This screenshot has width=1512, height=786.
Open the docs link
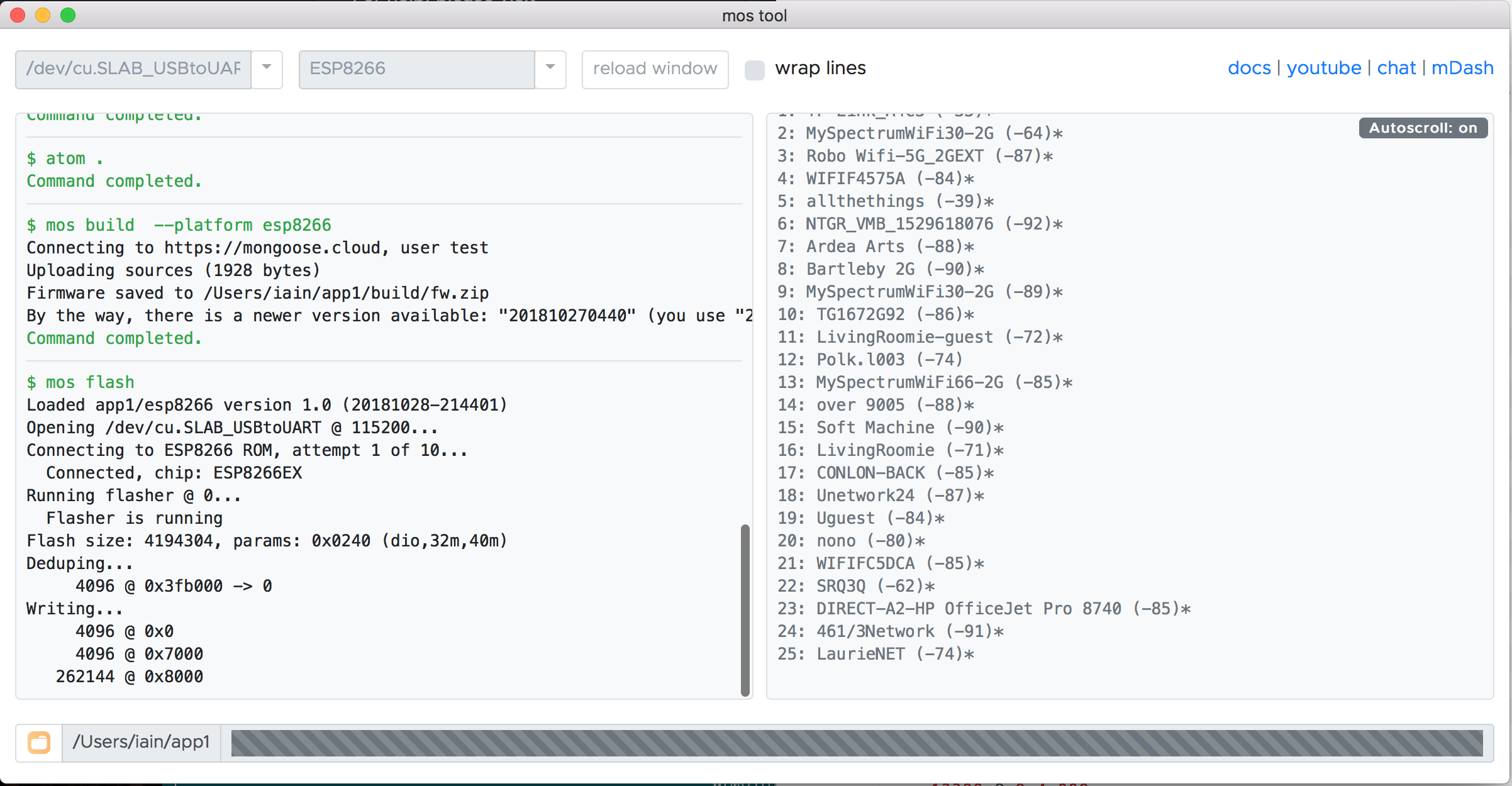(x=1249, y=68)
